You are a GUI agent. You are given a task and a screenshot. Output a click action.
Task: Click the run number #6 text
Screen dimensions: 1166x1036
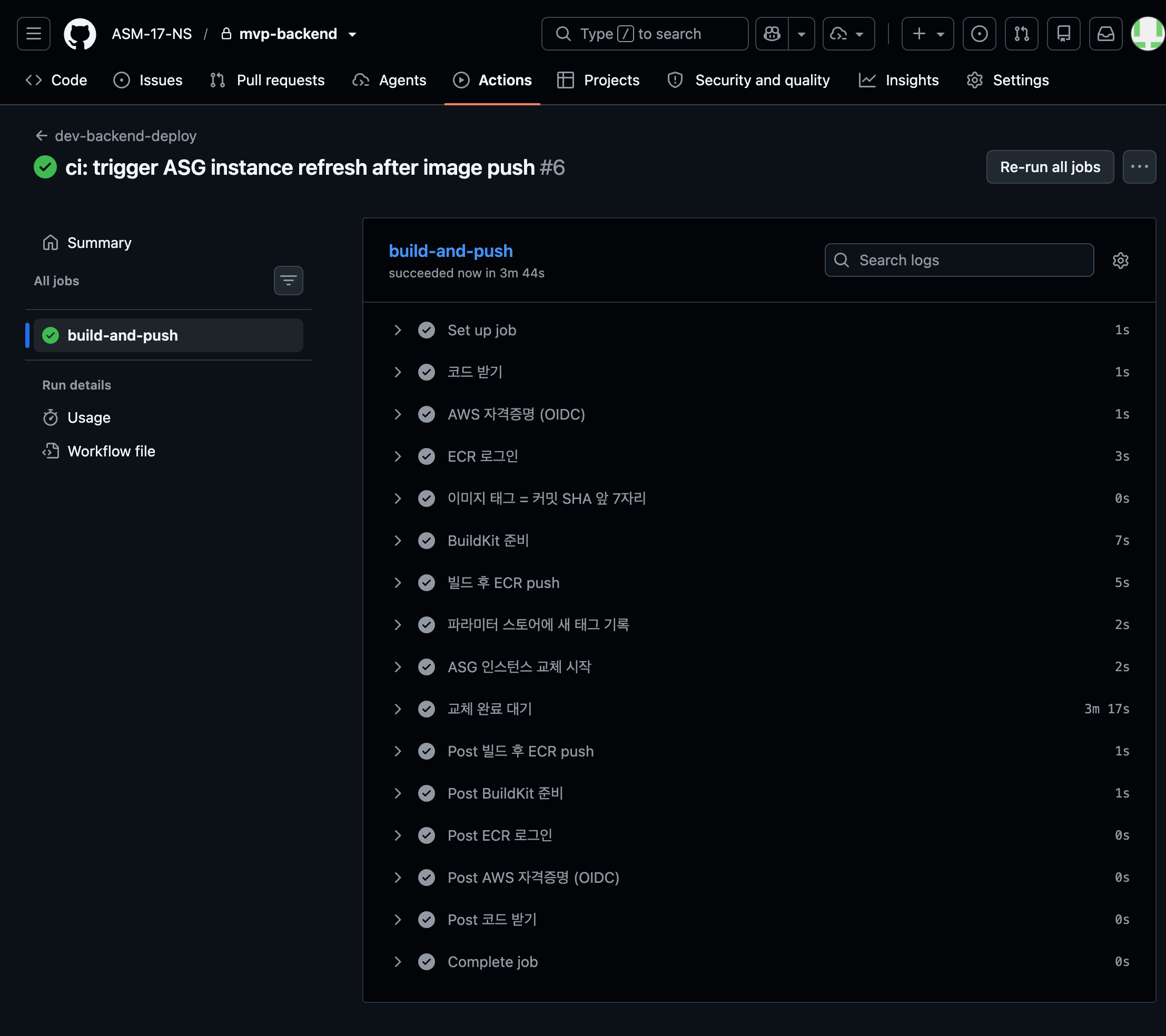pos(552,167)
